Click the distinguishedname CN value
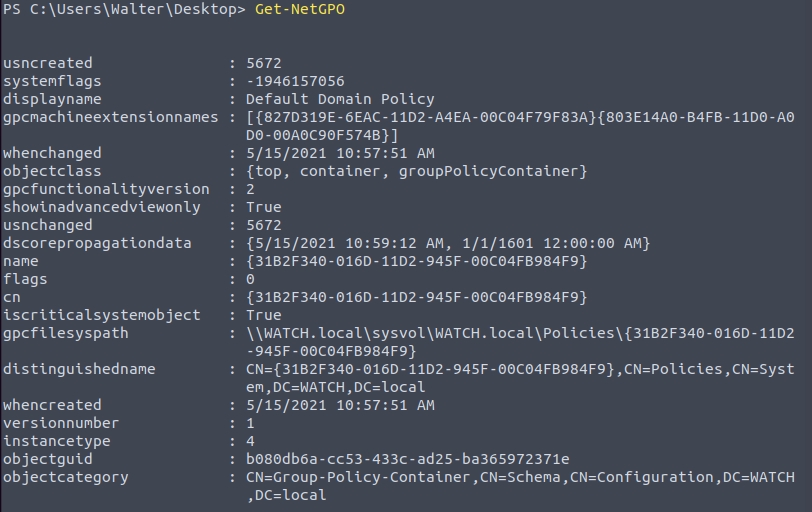This screenshot has height=512, width=812. 520,369
